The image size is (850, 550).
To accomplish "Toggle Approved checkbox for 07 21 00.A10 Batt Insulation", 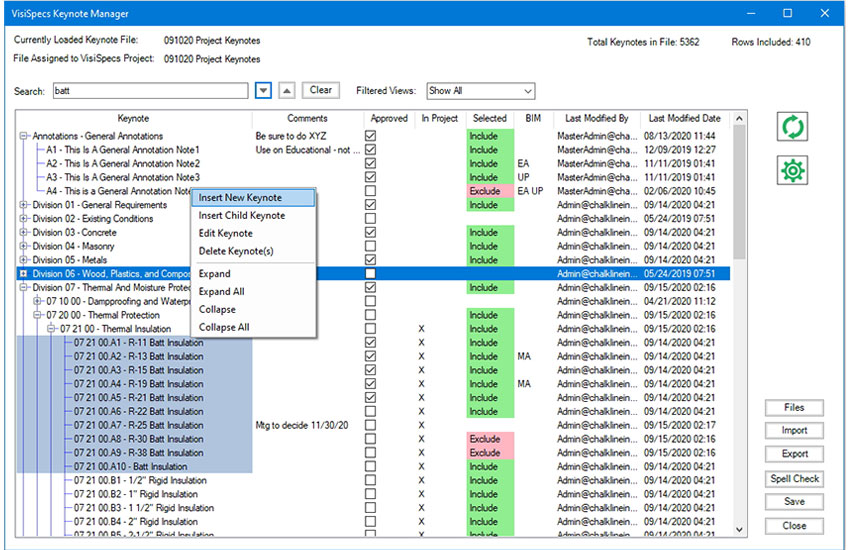I will (370, 467).
